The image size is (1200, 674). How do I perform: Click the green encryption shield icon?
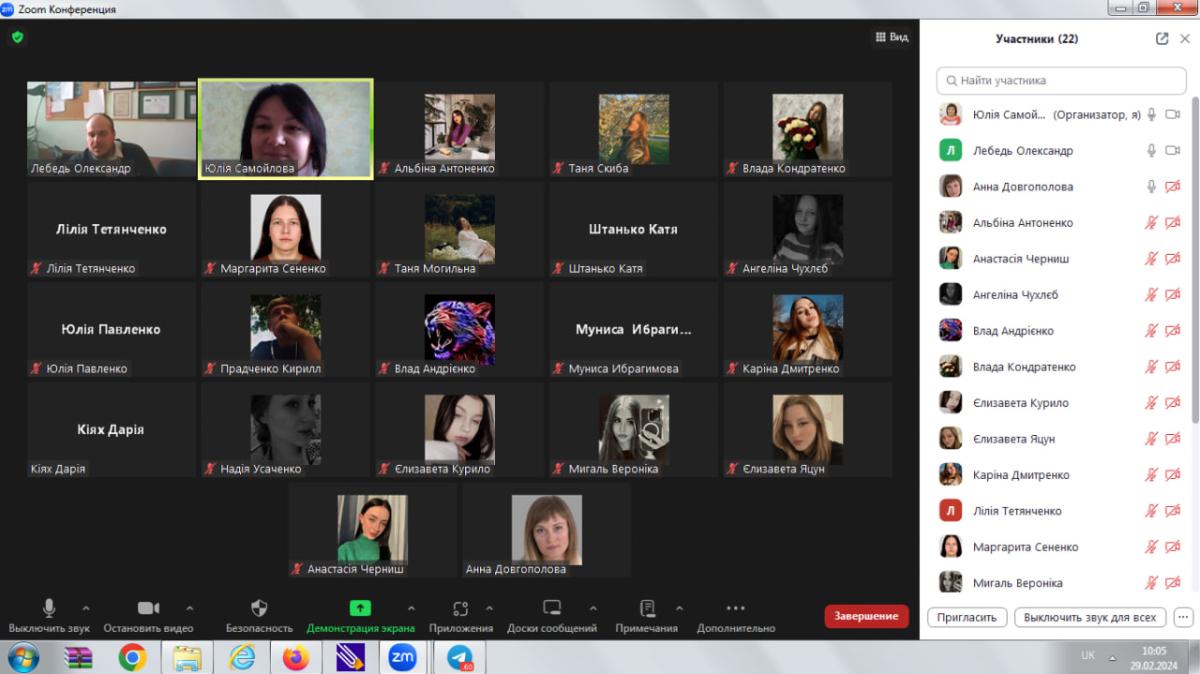pyautogui.click(x=17, y=37)
